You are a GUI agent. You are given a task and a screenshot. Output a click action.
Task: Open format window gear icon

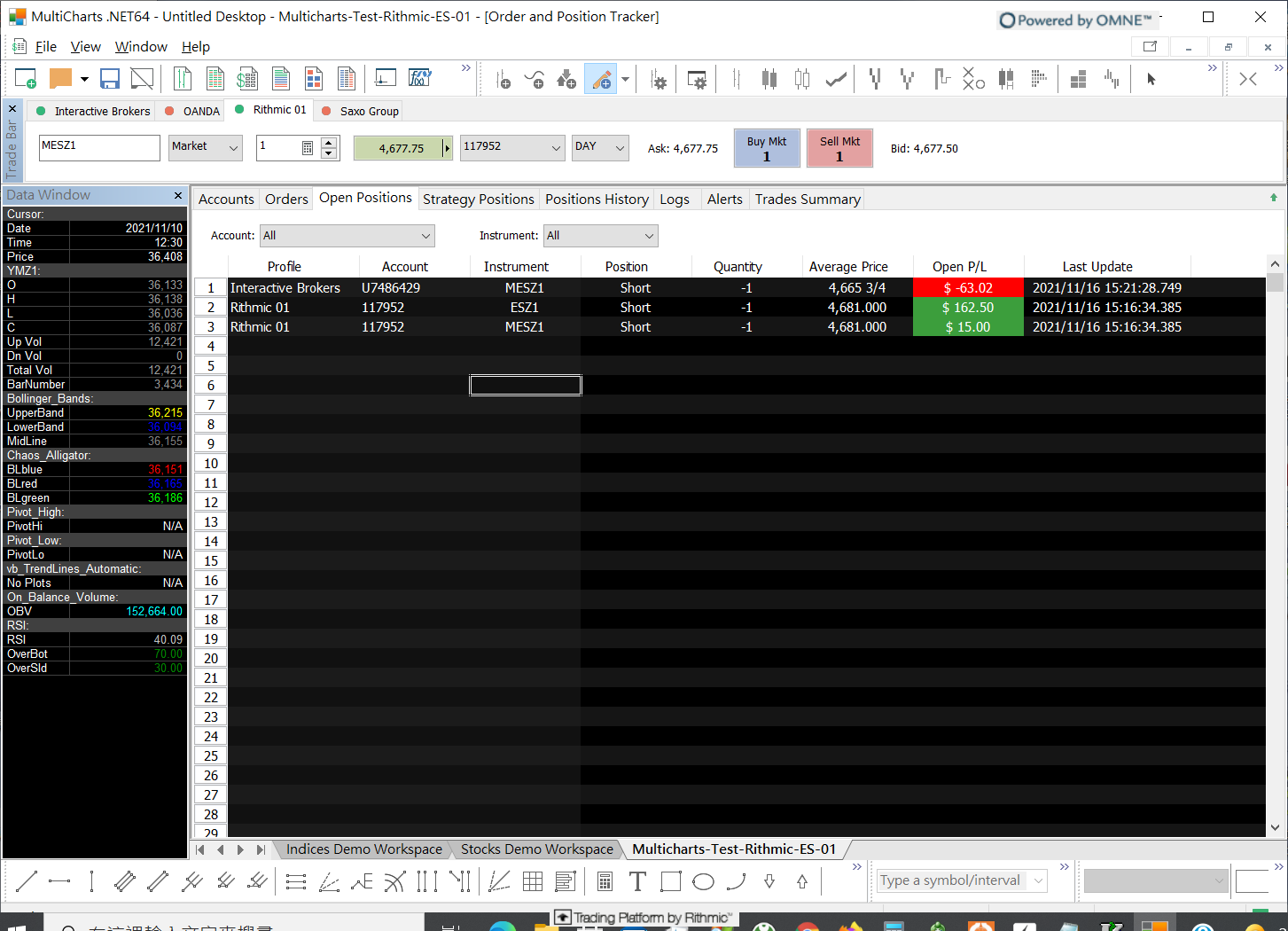click(698, 80)
